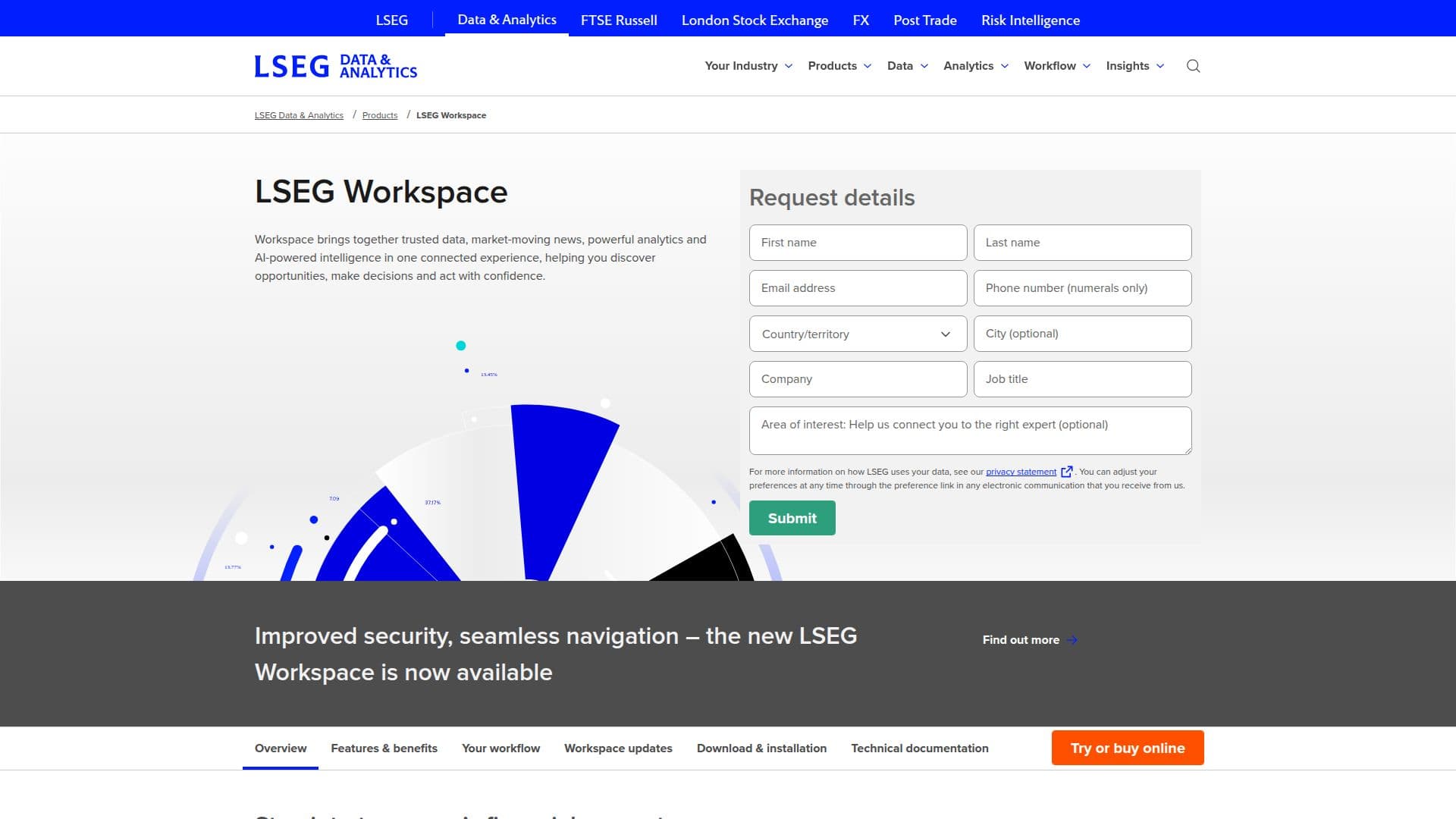Expand the Your Industry menu

748,66
